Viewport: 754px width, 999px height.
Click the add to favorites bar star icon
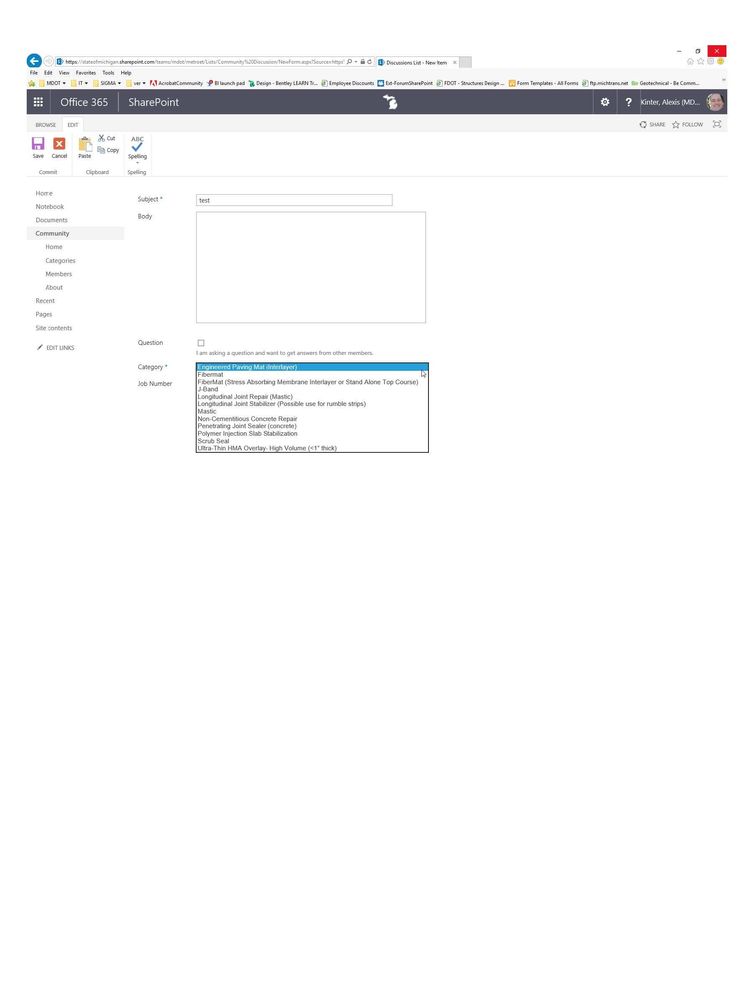31,83
